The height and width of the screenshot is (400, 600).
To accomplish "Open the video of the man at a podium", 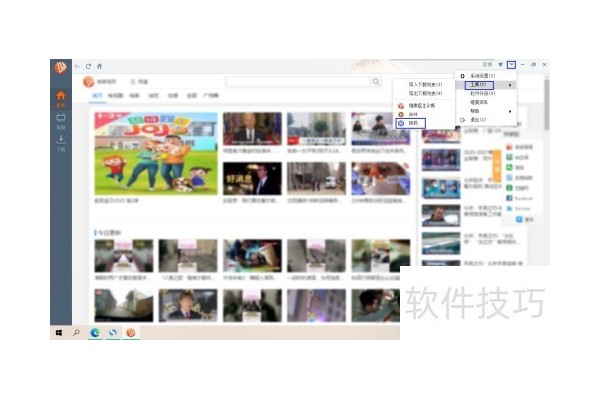I will [x=252, y=129].
